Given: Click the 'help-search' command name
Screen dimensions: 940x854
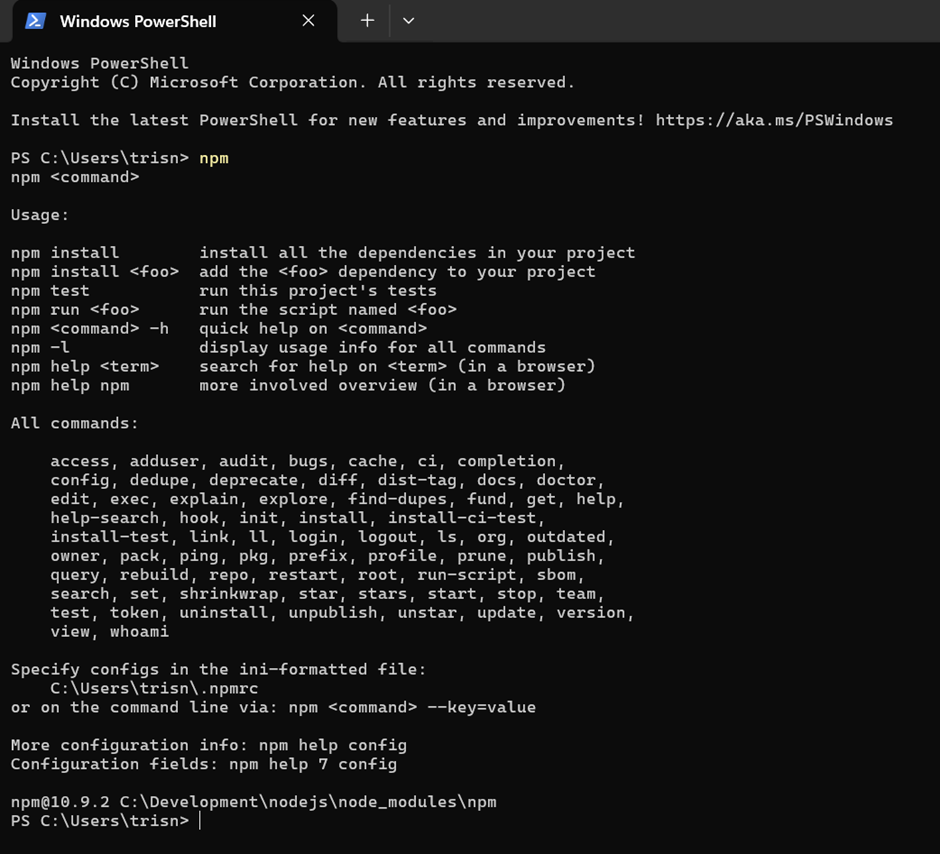Looking at the screenshot, I should click(x=105, y=518).
